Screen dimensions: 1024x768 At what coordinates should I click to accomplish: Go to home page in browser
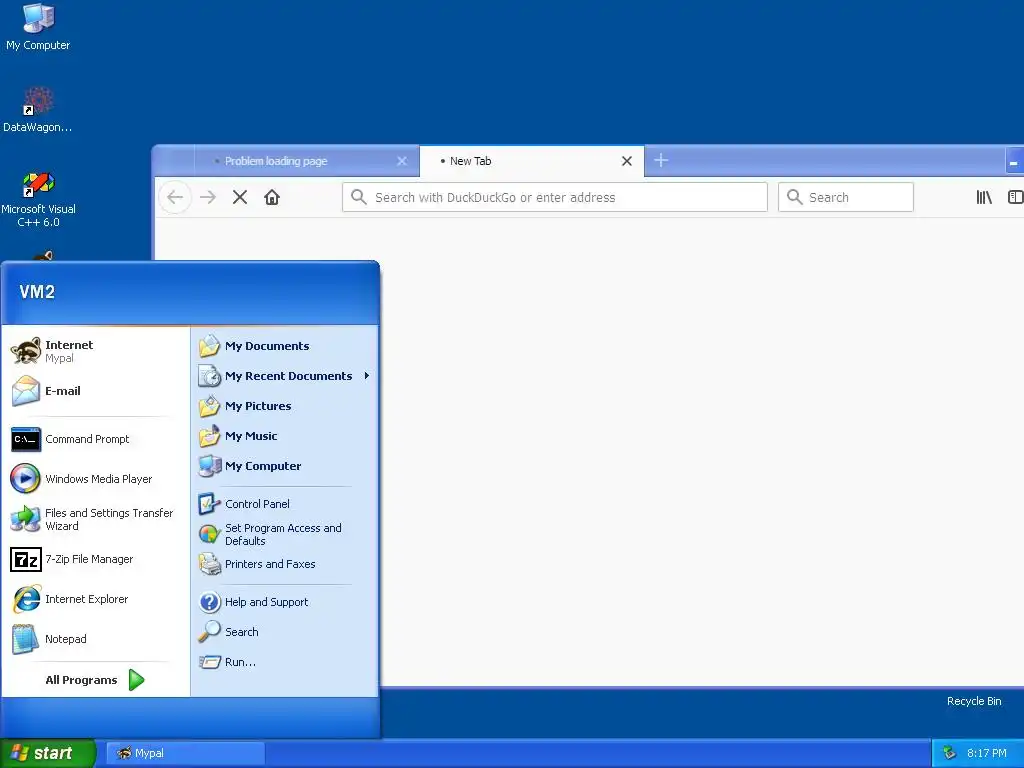(272, 197)
